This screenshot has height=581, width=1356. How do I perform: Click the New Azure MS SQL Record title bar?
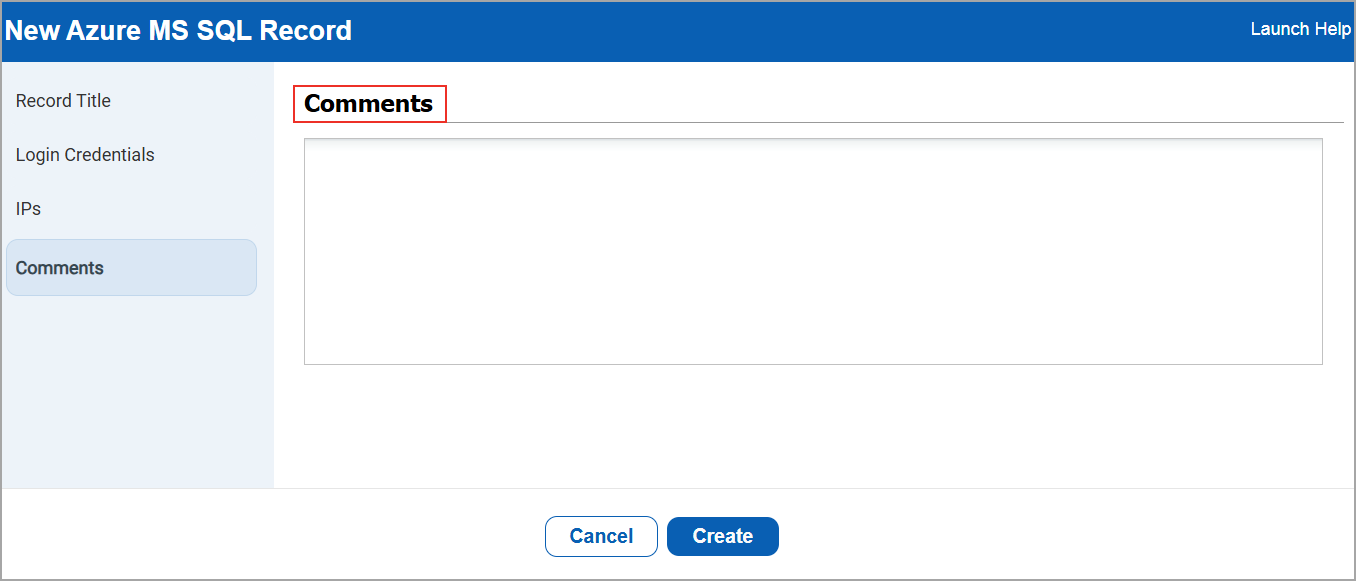[178, 30]
